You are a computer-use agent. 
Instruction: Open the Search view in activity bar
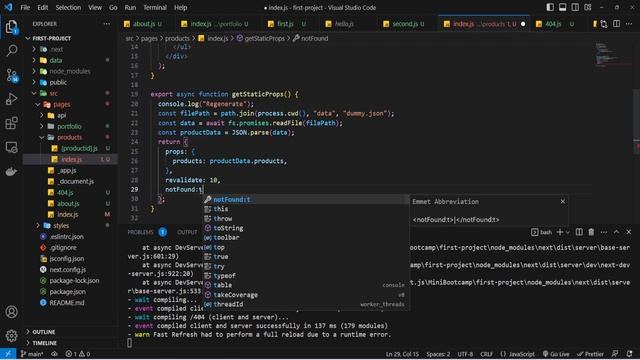[x=11, y=51]
